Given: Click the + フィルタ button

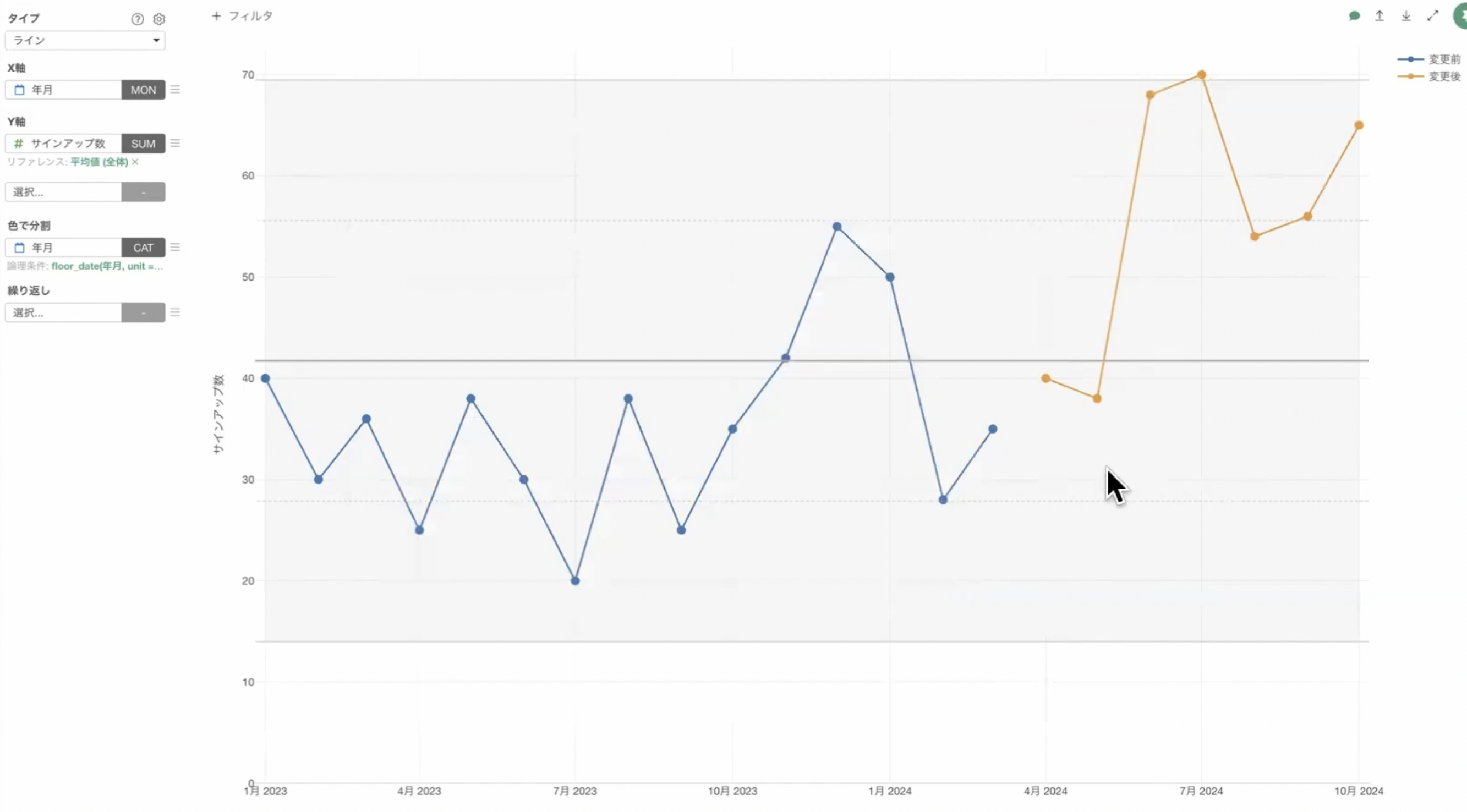Looking at the screenshot, I should [x=242, y=16].
